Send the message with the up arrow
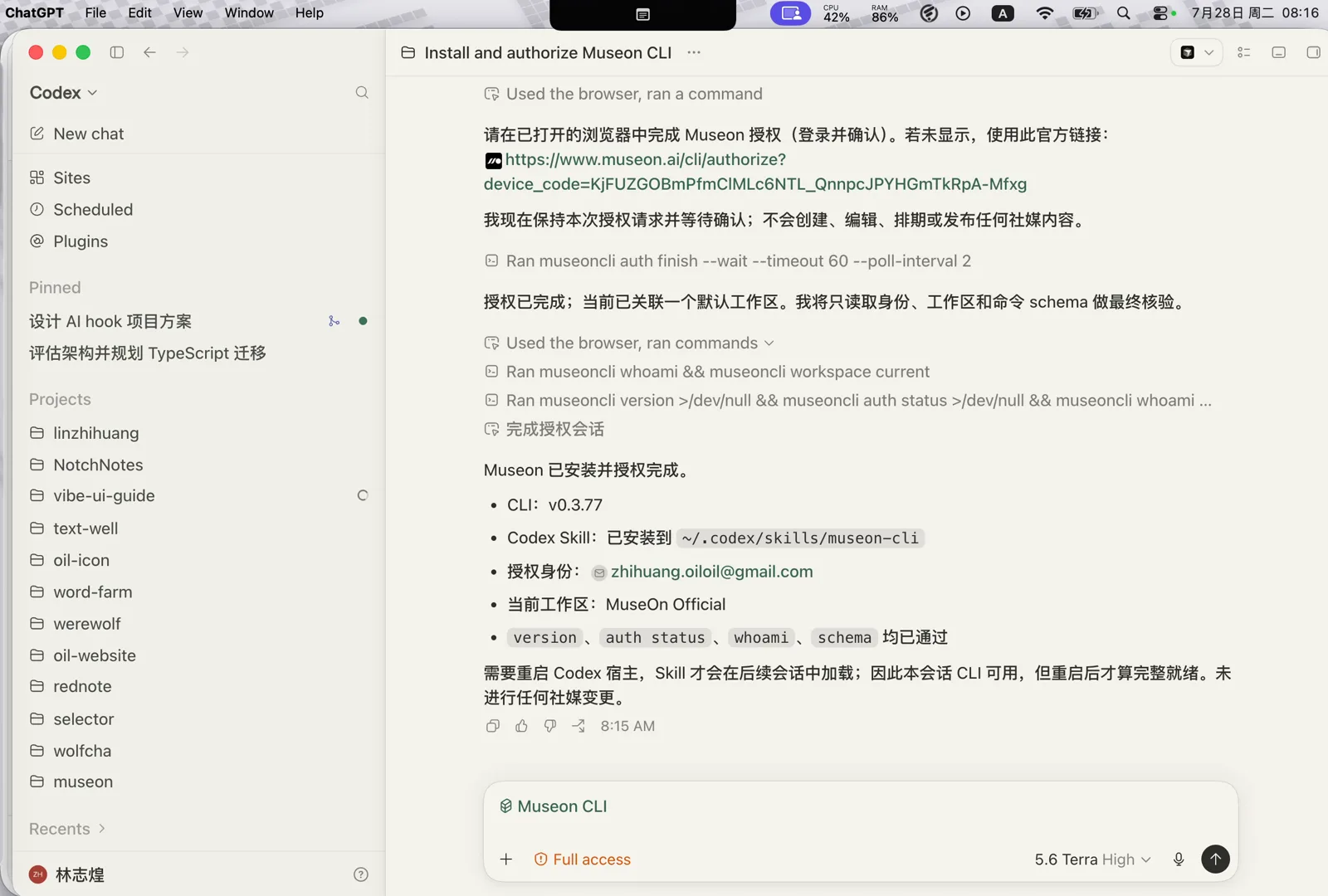The image size is (1328, 896). pyautogui.click(x=1216, y=859)
